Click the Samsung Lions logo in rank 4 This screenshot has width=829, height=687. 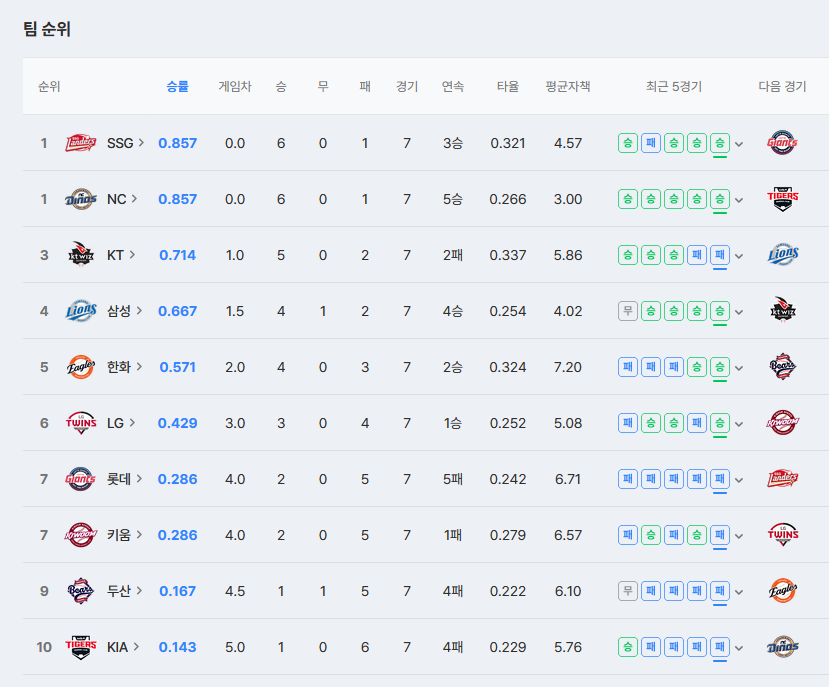(80, 311)
